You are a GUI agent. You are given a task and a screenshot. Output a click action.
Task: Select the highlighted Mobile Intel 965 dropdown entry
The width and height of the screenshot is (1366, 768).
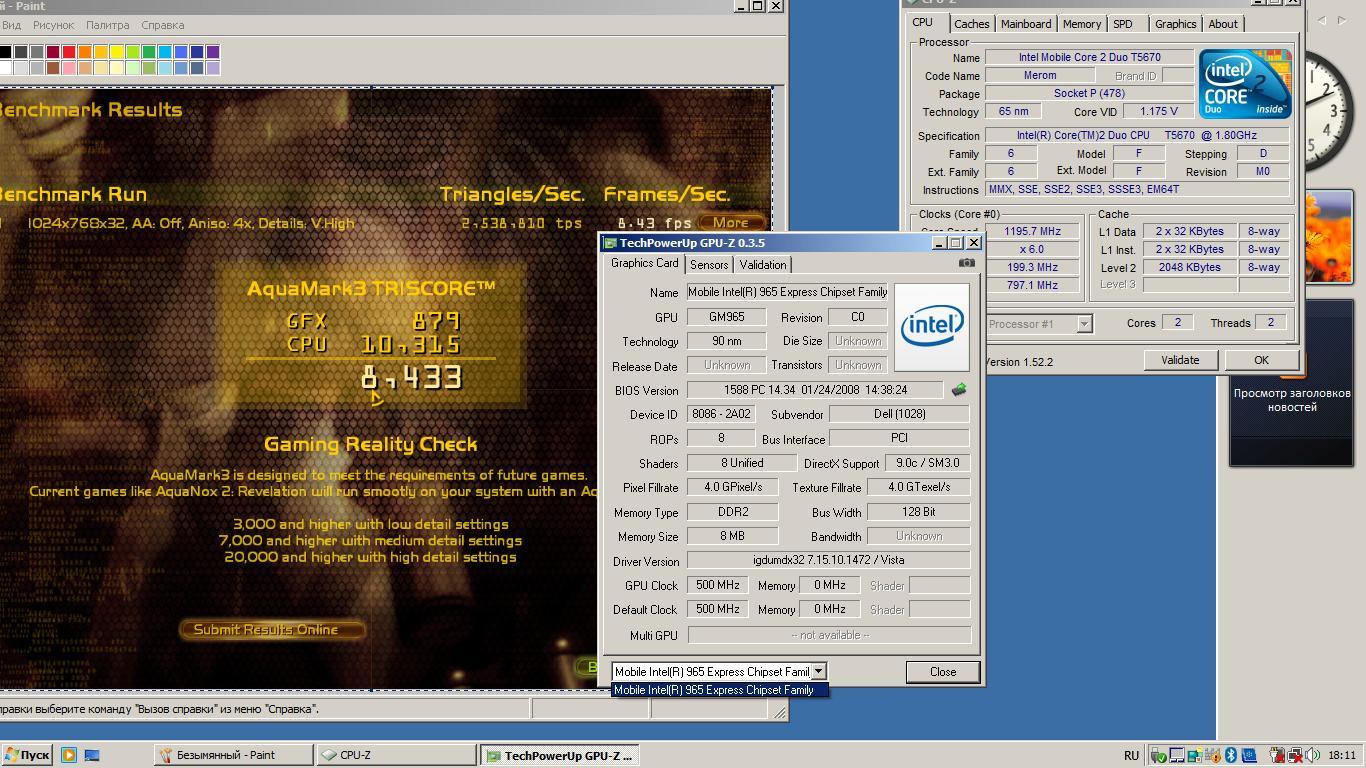click(x=720, y=690)
